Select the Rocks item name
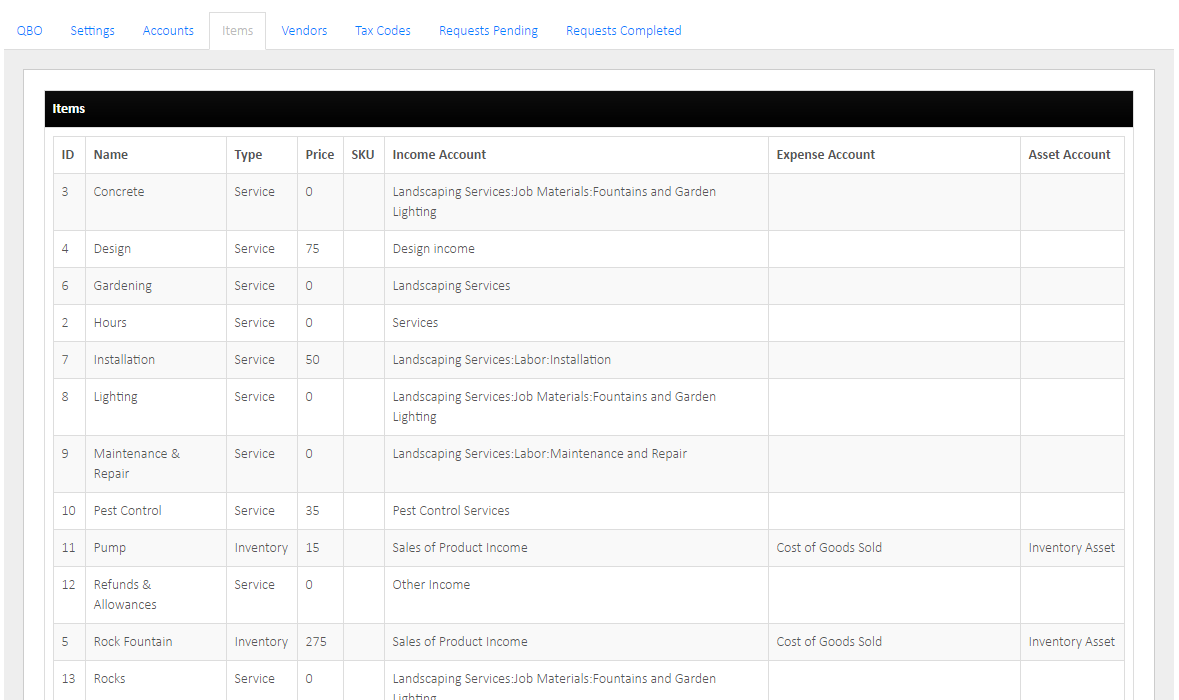This screenshot has height=700, width=1179. pyautogui.click(x=109, y=678)
